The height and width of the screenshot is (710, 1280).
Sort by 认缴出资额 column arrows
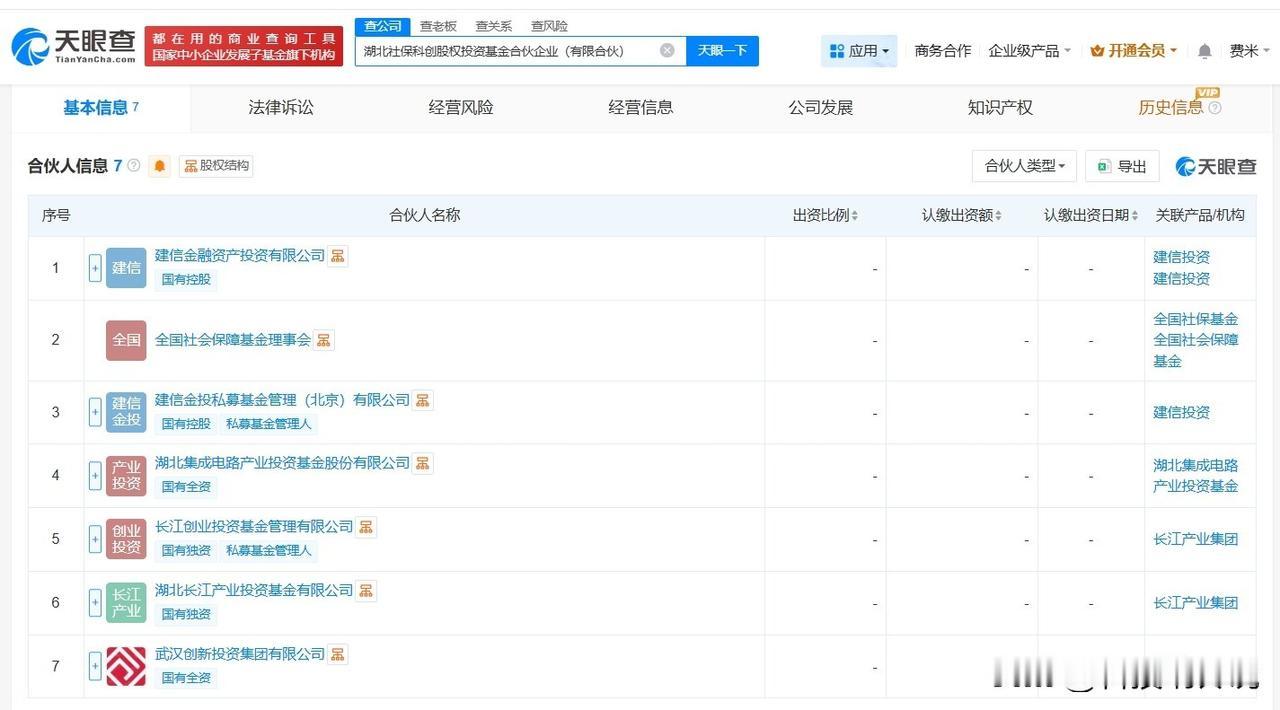click(x=998, y=216)
